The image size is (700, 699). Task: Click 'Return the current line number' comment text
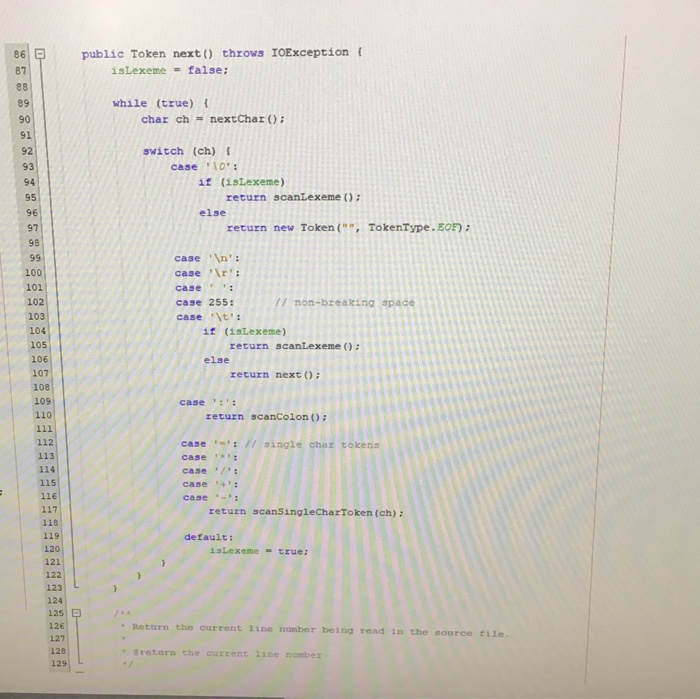coord(224,628)
